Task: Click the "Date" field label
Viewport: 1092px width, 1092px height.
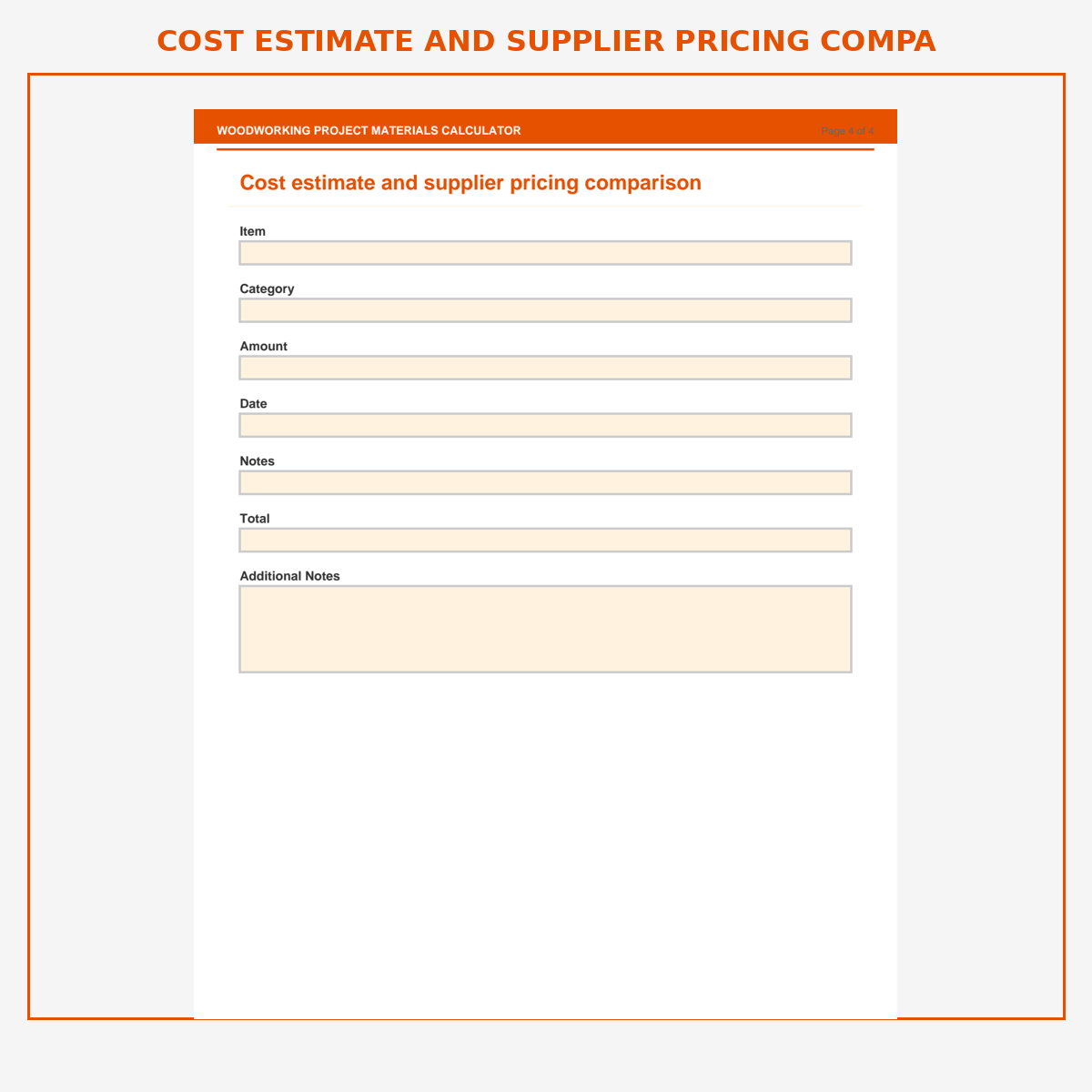Action: 253,403
